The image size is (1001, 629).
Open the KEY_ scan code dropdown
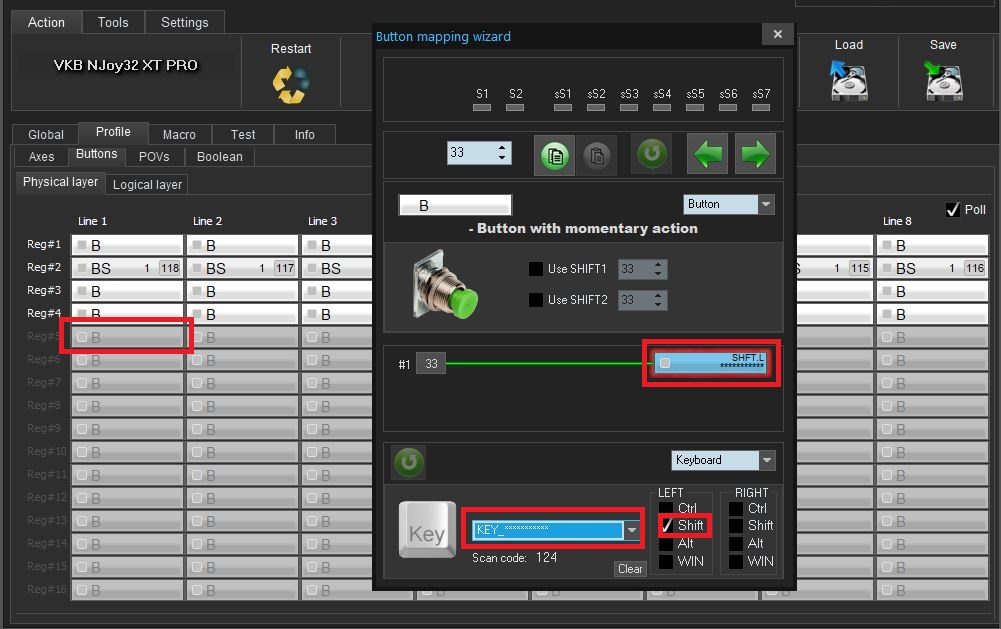(632, 531)
